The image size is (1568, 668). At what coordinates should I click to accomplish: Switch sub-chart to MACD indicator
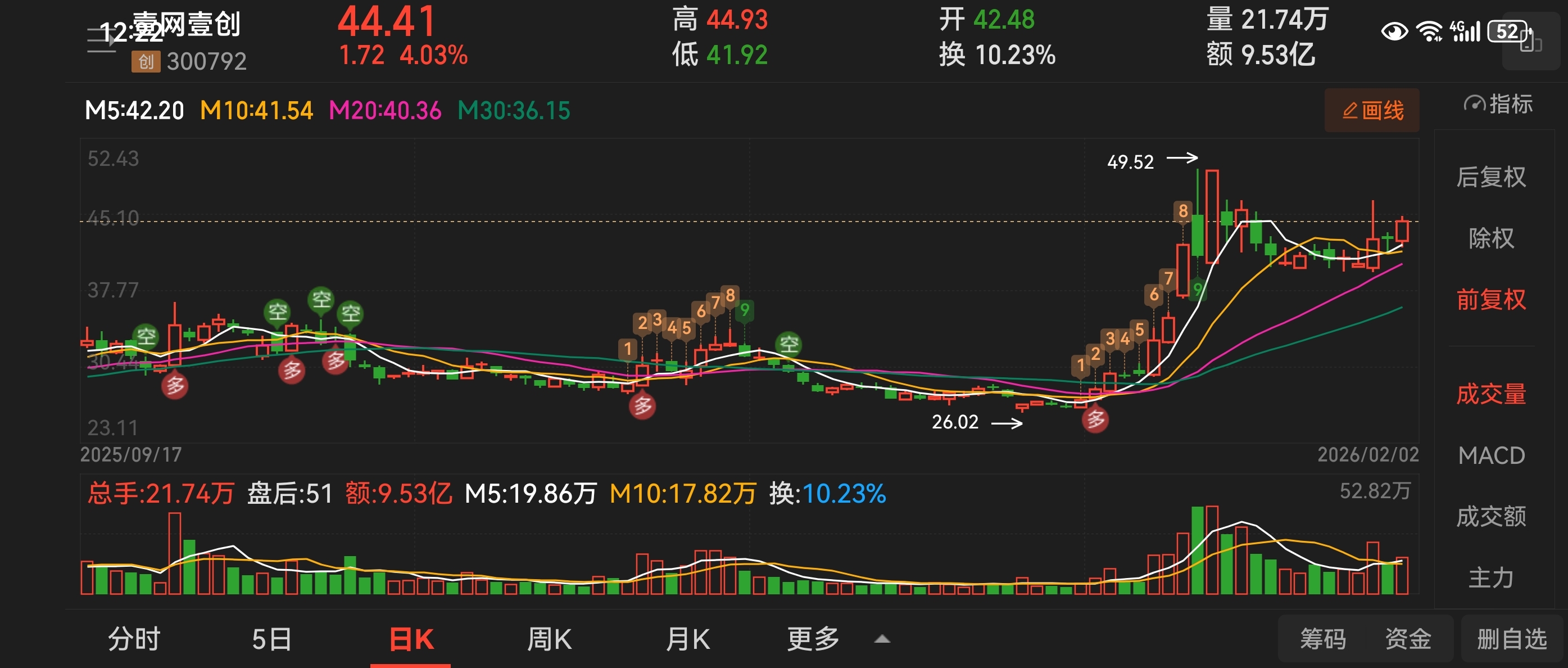[1490, 455]
